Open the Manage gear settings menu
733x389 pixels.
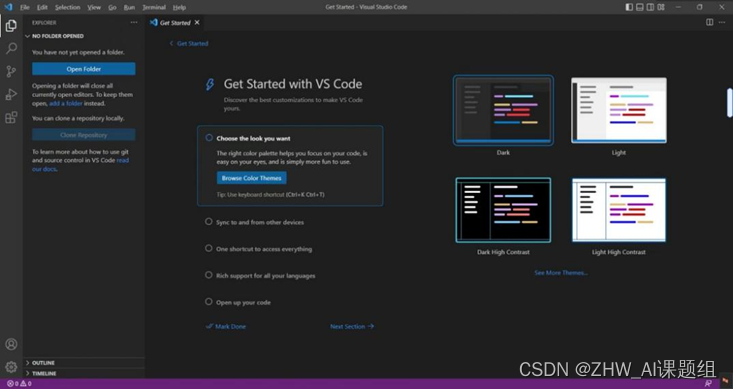pyautogui.click(x=11, y=367)
